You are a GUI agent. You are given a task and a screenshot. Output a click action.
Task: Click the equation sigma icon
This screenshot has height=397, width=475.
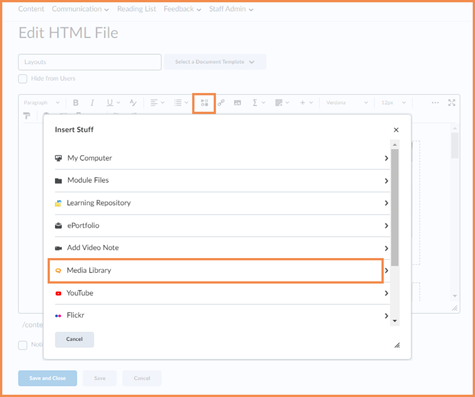click(255, 103)
